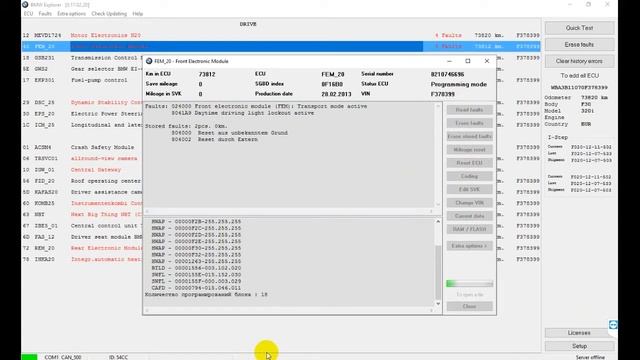640x360 pixels.
Task: Open the Extra options menu in menu bar
Action: coord(71,14)
